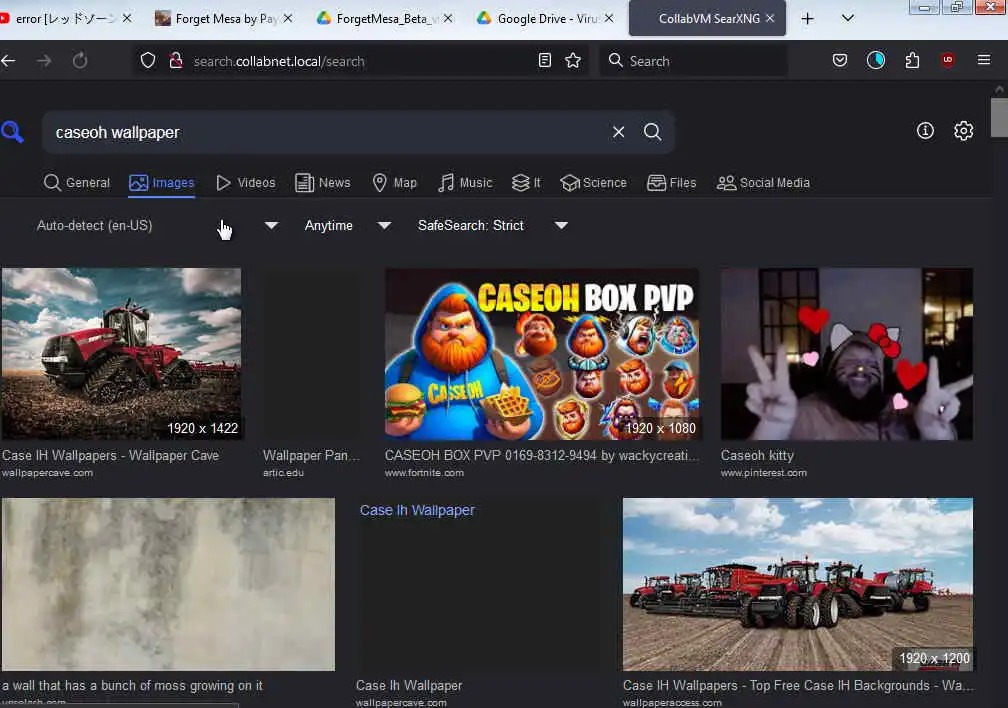Viewport: 1008px width, 708px height.
Task: Close the ForgetMesa_Beta Drive tab
Action: click(448, 19)
